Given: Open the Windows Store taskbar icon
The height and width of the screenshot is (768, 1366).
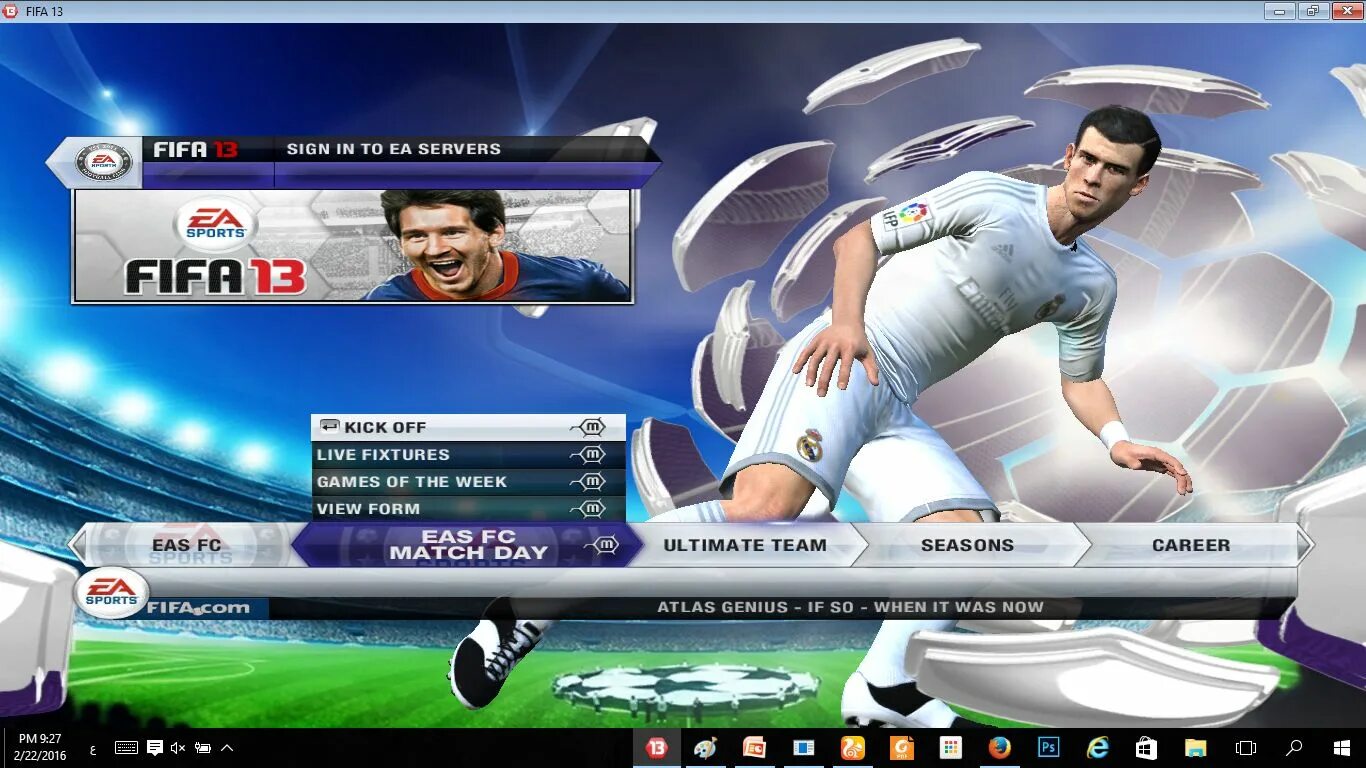Looking at the screenshot, I should (1146, 747).
